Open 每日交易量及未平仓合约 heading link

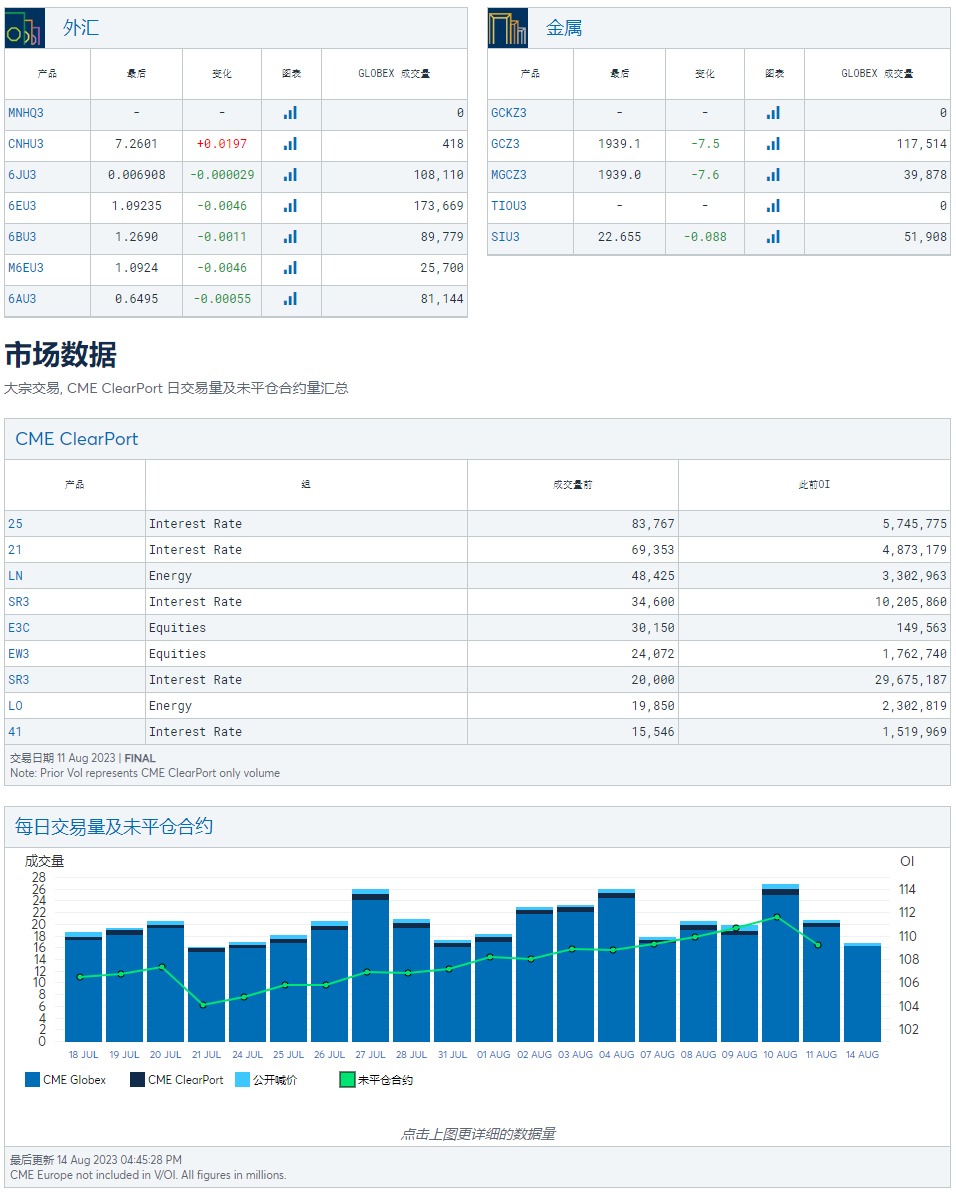coord(113,826)
